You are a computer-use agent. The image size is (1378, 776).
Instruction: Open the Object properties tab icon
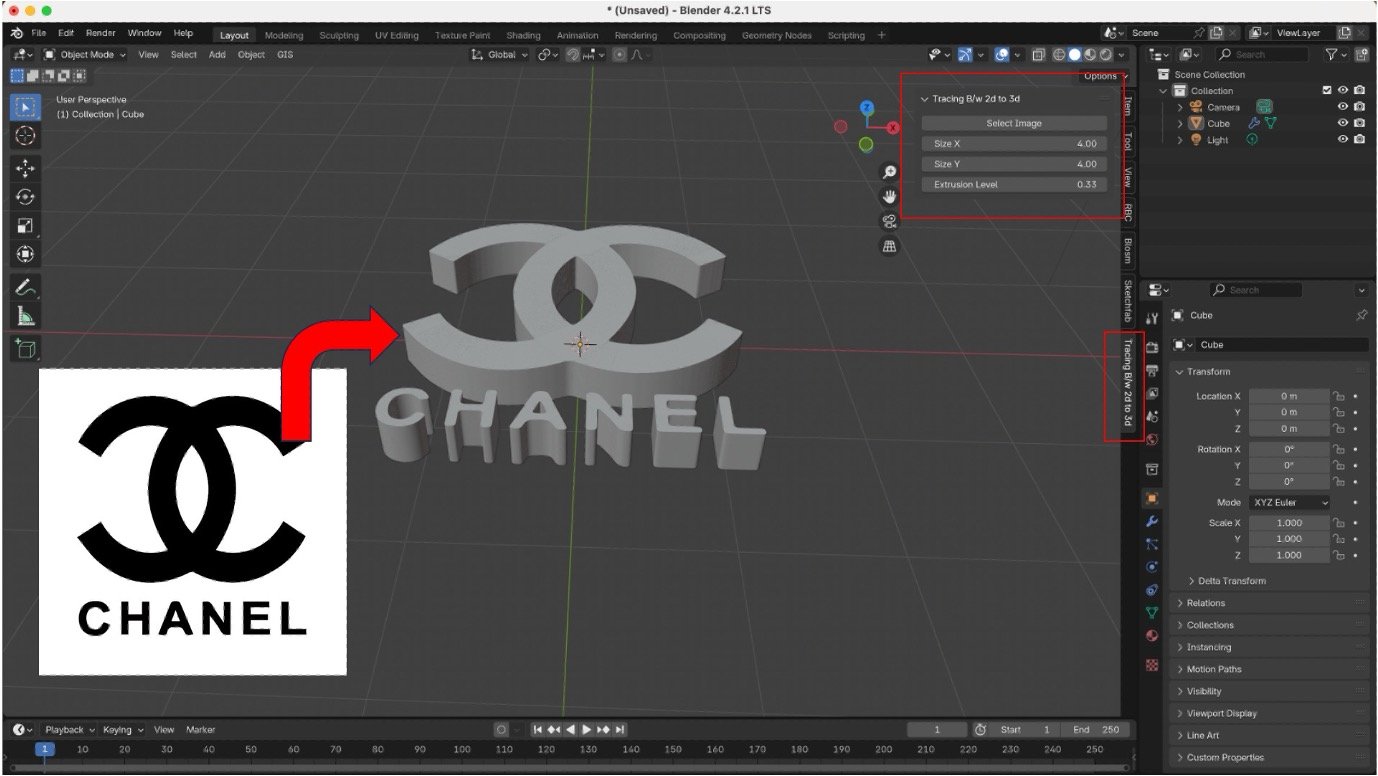click(1152, 498)
